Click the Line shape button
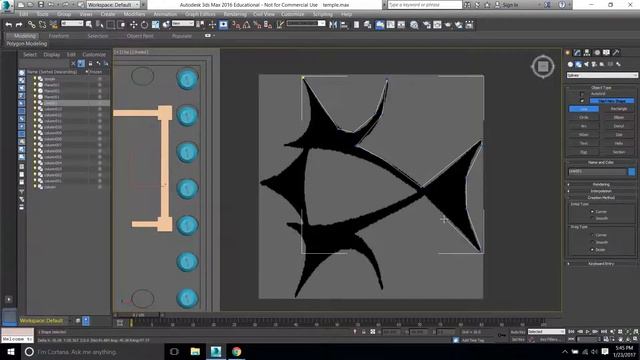This screenshot has height=360, width=640. click(x=584, y=109)
